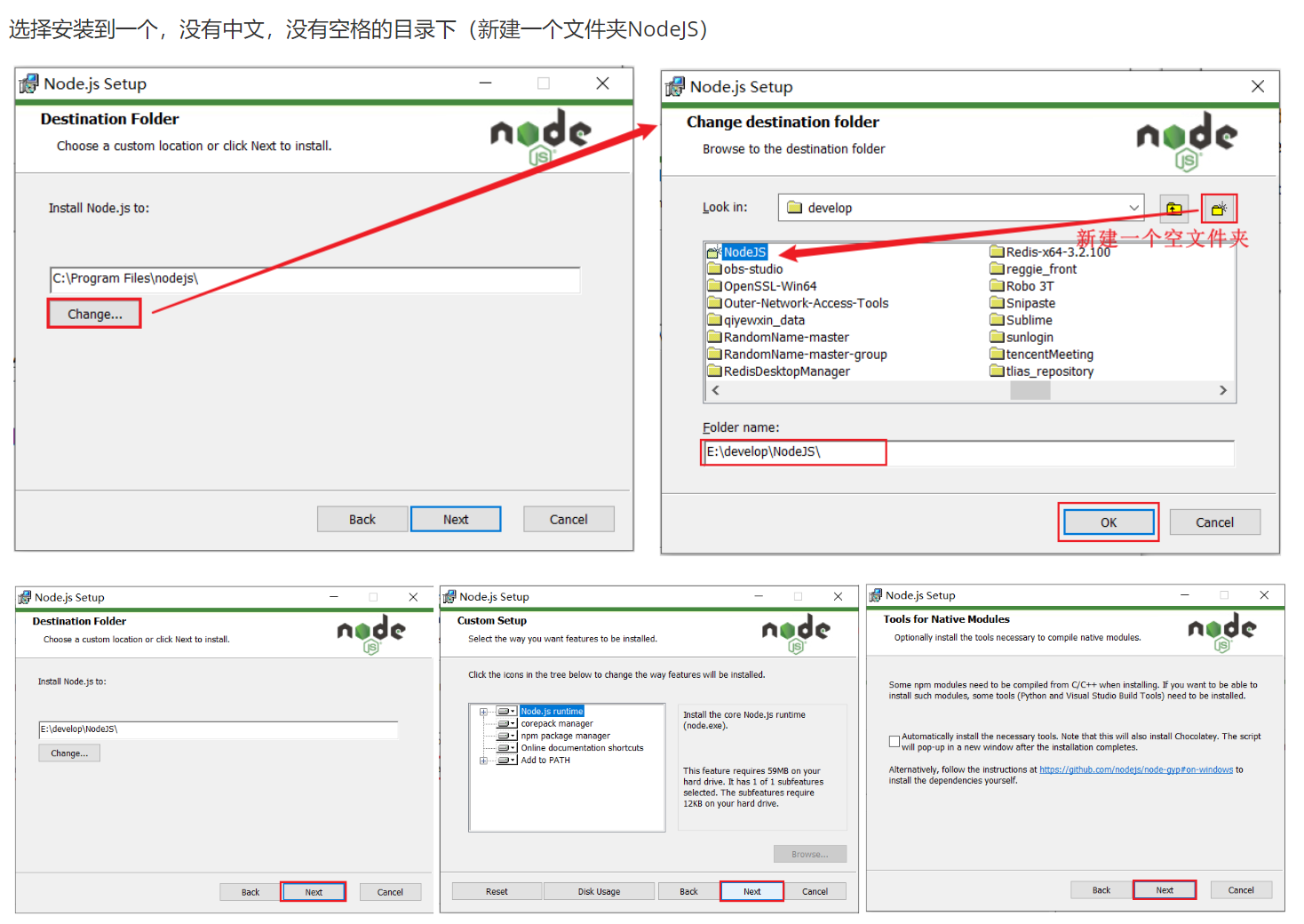Click Change... under the C:\Program Files\nodejs\ path
Image resolution: width=1304 pixels, height=924 pixels.
click(94, 314)
